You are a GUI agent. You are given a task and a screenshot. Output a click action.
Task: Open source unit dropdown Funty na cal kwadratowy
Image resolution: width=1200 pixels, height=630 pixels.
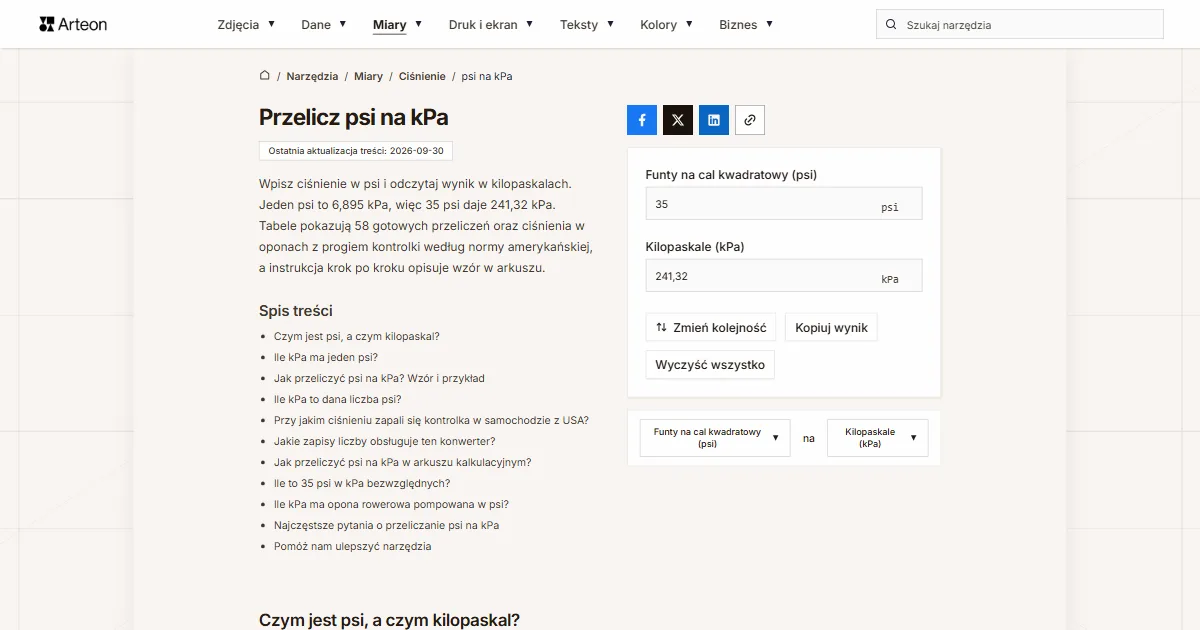click(x=715, y=438)
